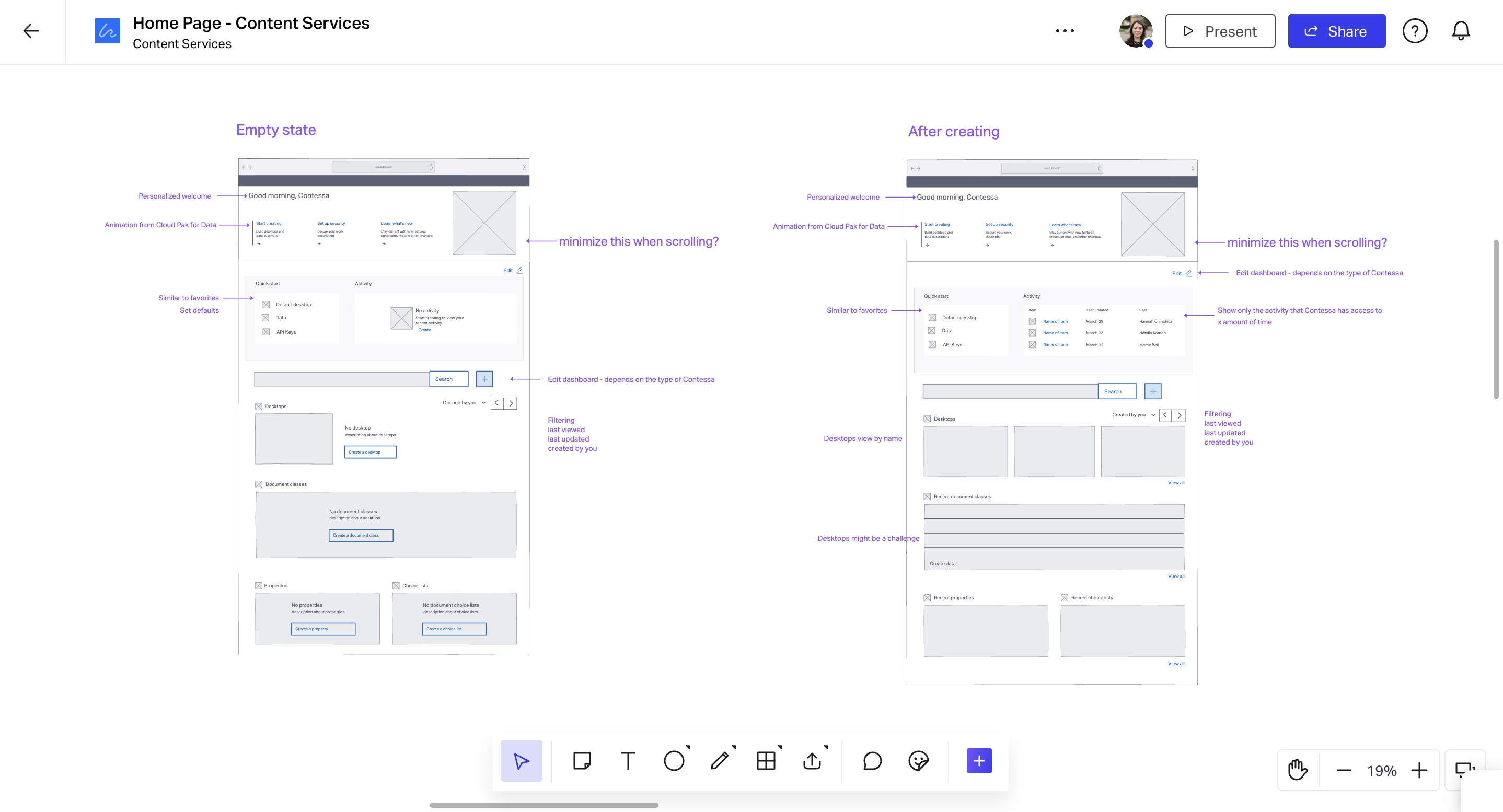Screen dimensions: 1503x812
Task: Expand pen tool options corner arrow
Action: point(734,747)
